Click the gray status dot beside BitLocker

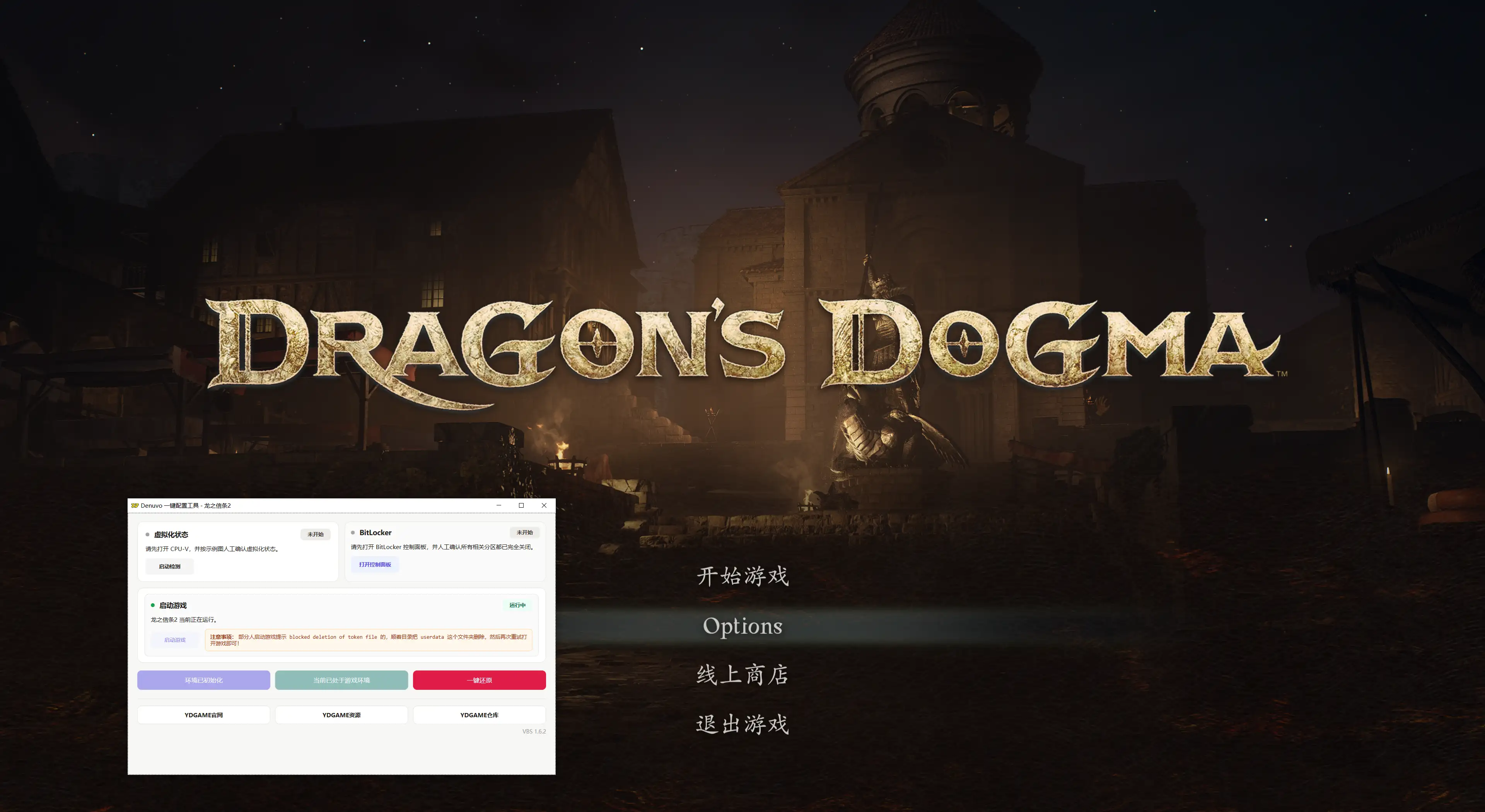click(353, 532)
